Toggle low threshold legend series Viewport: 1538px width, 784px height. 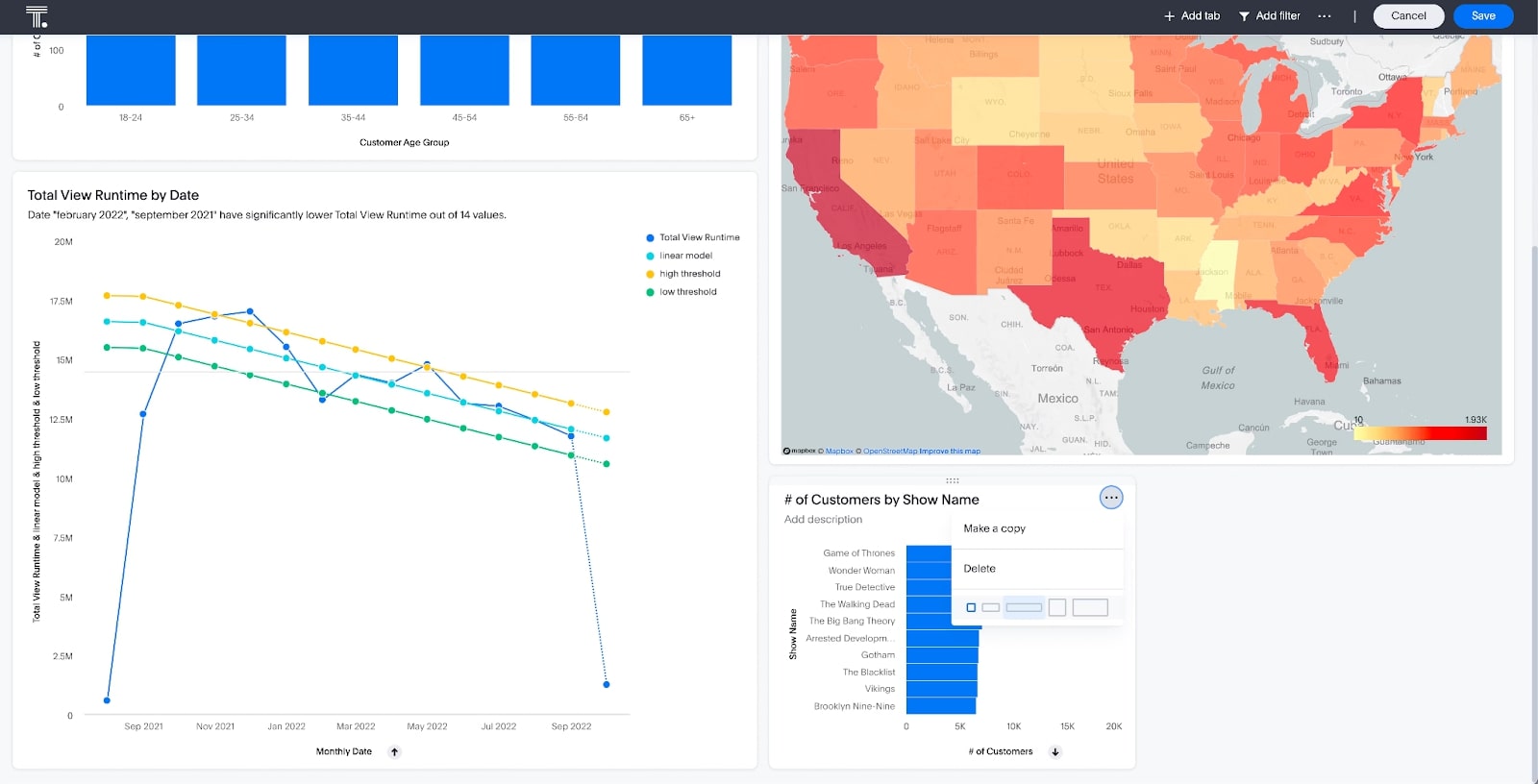click(682, 292)
